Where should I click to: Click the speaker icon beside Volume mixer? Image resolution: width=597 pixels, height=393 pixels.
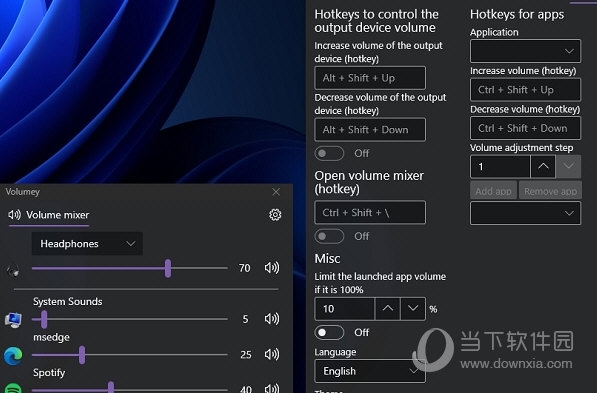coord(14,215)
